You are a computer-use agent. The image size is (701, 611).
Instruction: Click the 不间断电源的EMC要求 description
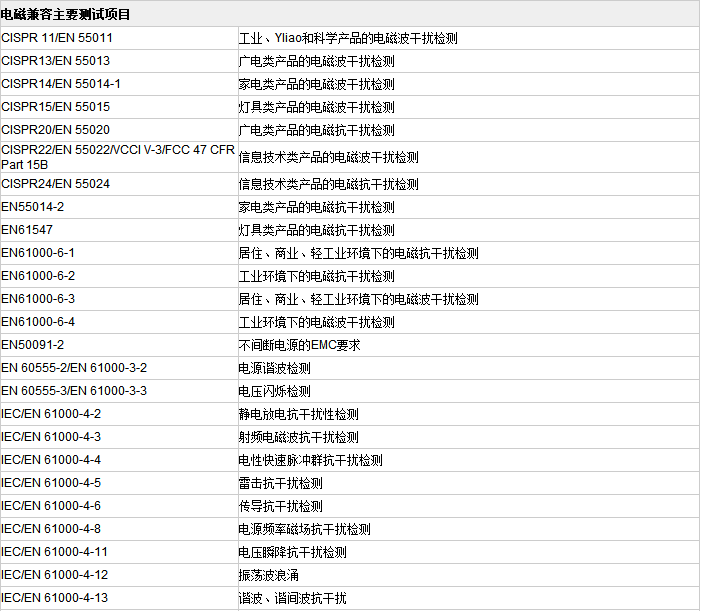299,345
